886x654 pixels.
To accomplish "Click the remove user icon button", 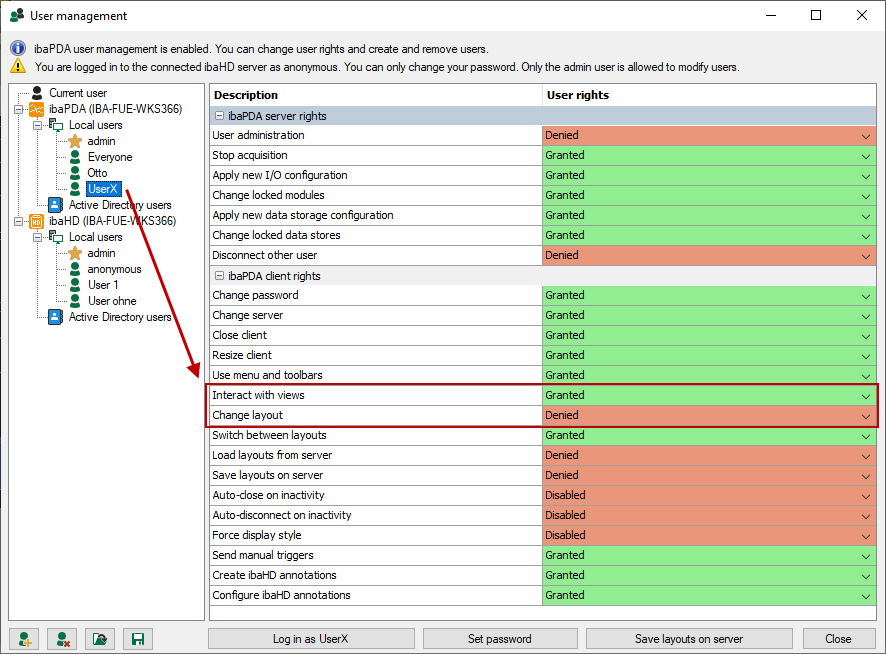I will (62, 639).
